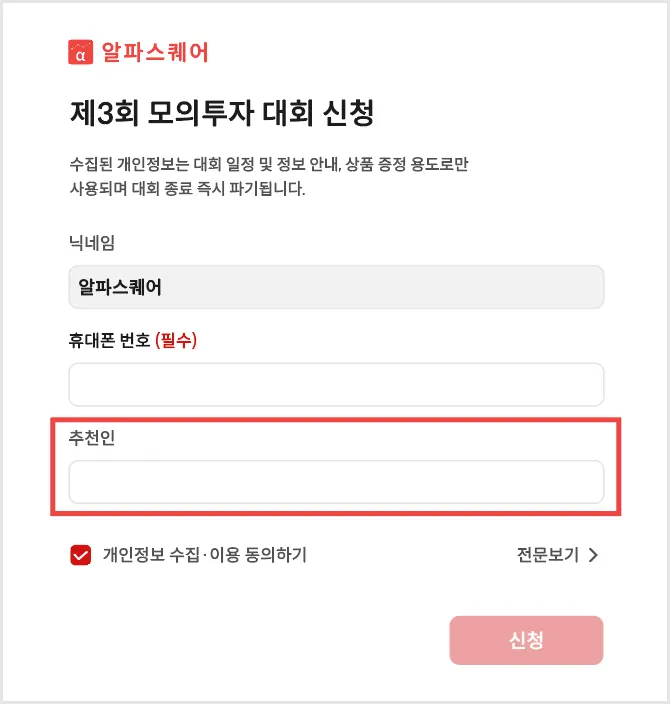Click the 사용되며 대회 종료 즉시 파기됩니다 line
Viewport: 670px width, 704px height.
coord(187,189)
